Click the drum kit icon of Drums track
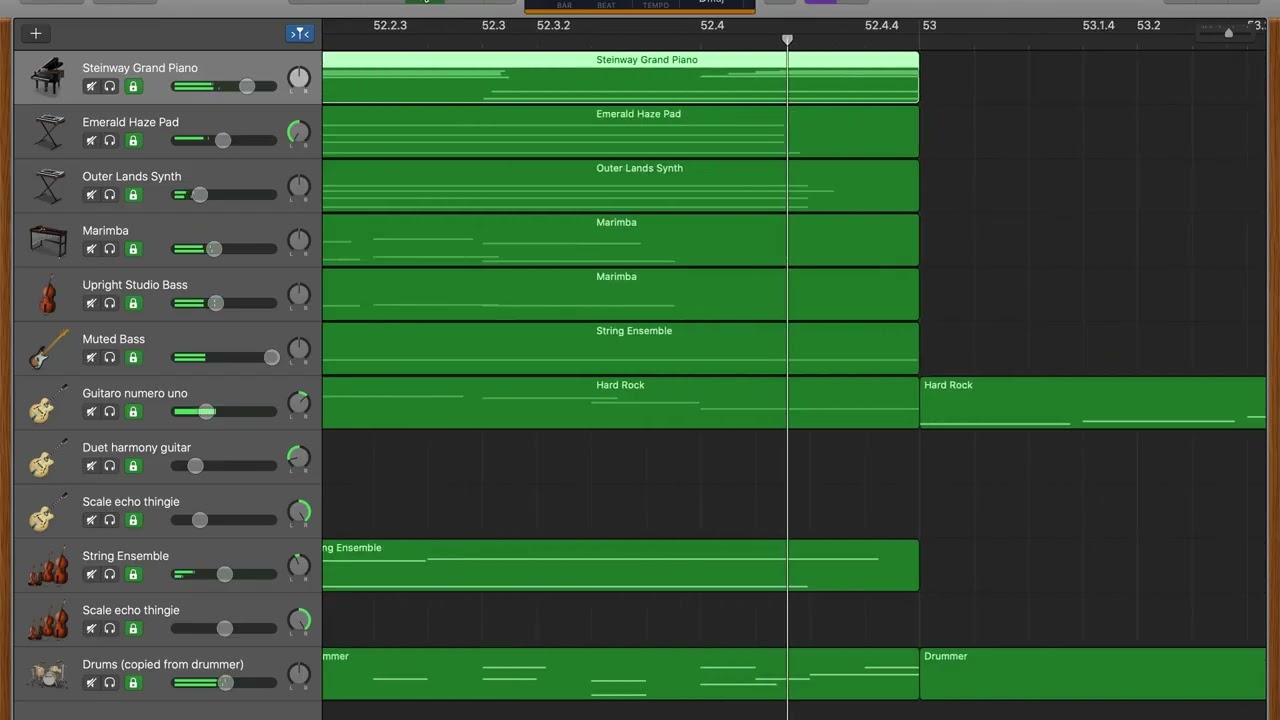Screen dimensions: 1280x720 pos(48,674)
